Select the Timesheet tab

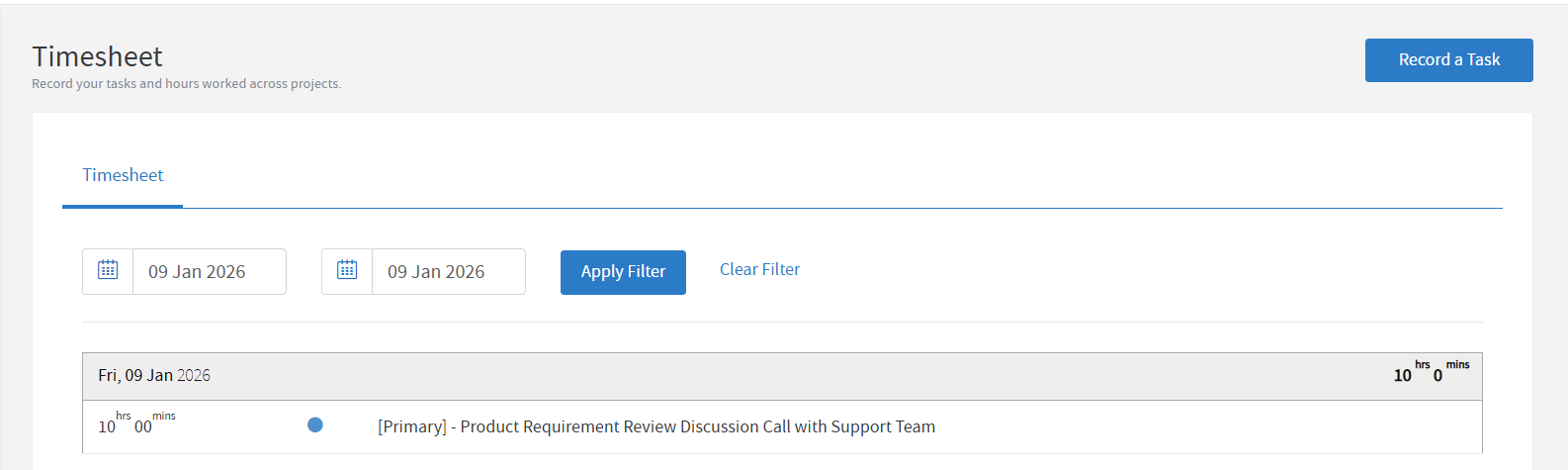123,175
